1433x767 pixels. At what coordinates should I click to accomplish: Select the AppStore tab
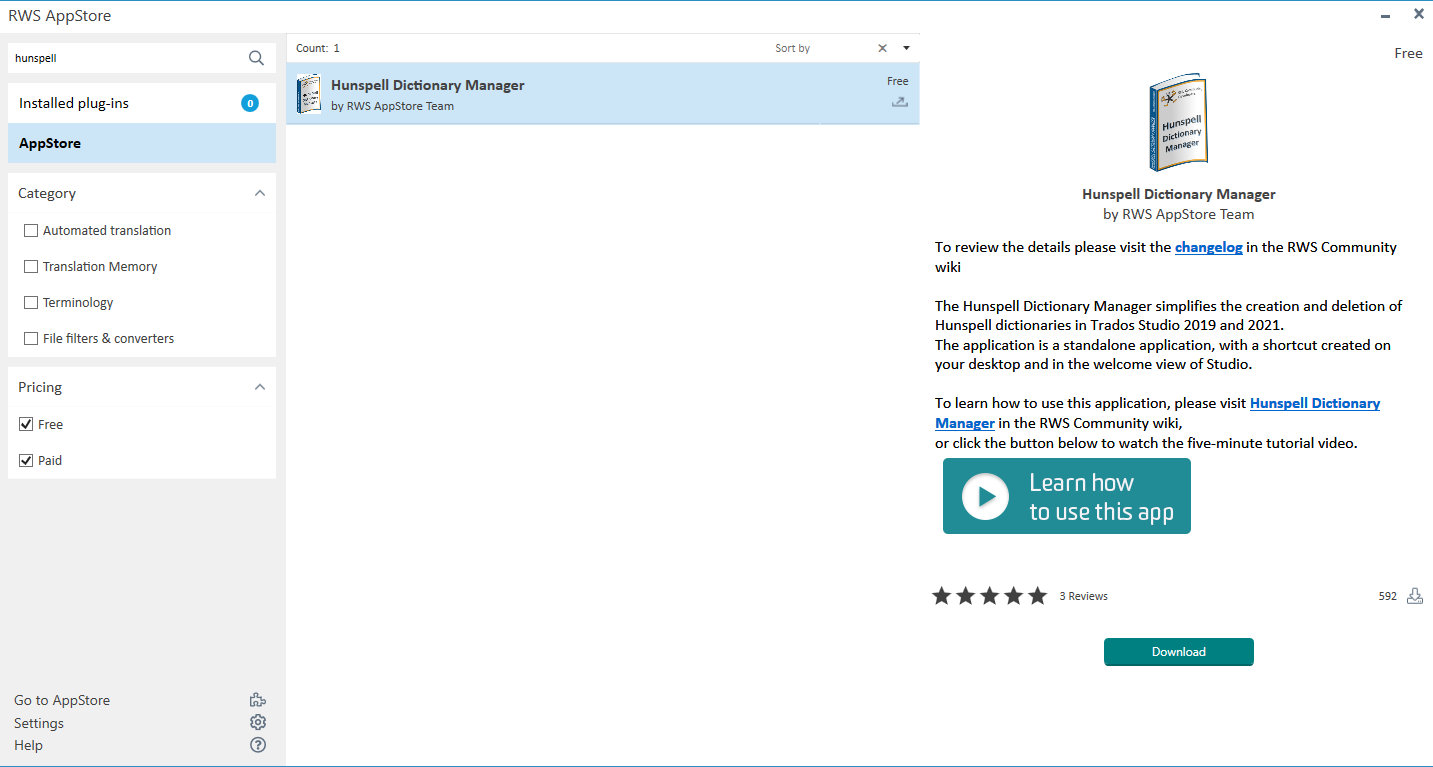(x=142, y=143)
